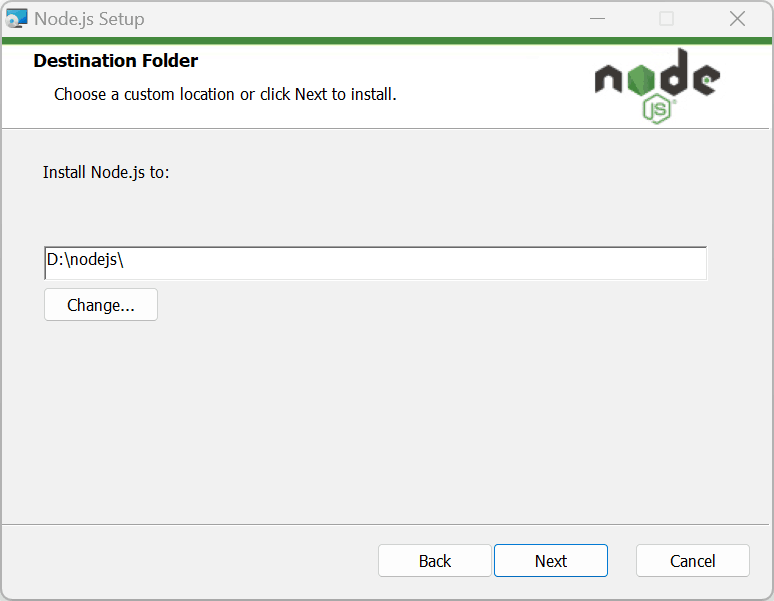Click the hexagonal o in node logo
Viewport: 774px width, 601px height.
(x=640, y=80)
